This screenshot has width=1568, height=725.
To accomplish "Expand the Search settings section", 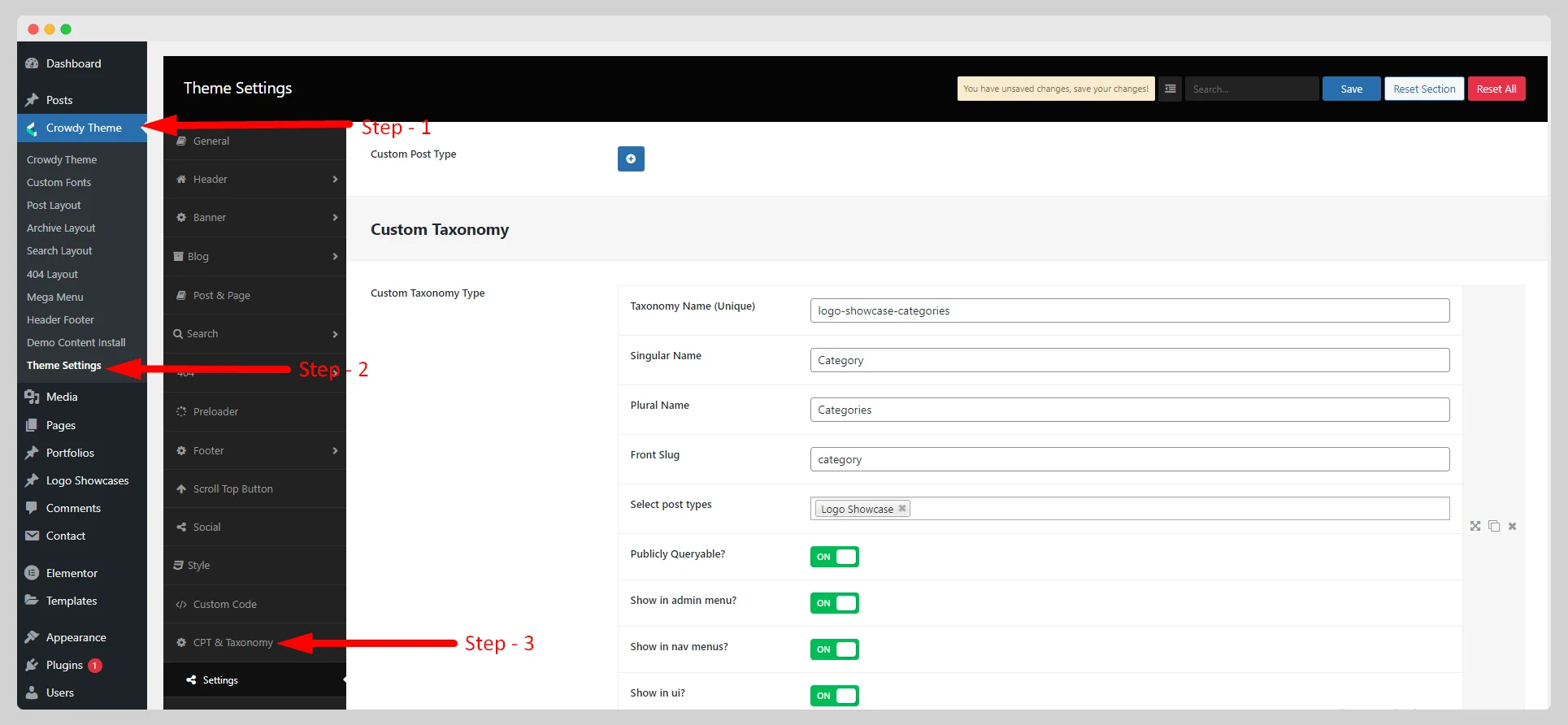I will pyautogui.click(x=254, y=334).
